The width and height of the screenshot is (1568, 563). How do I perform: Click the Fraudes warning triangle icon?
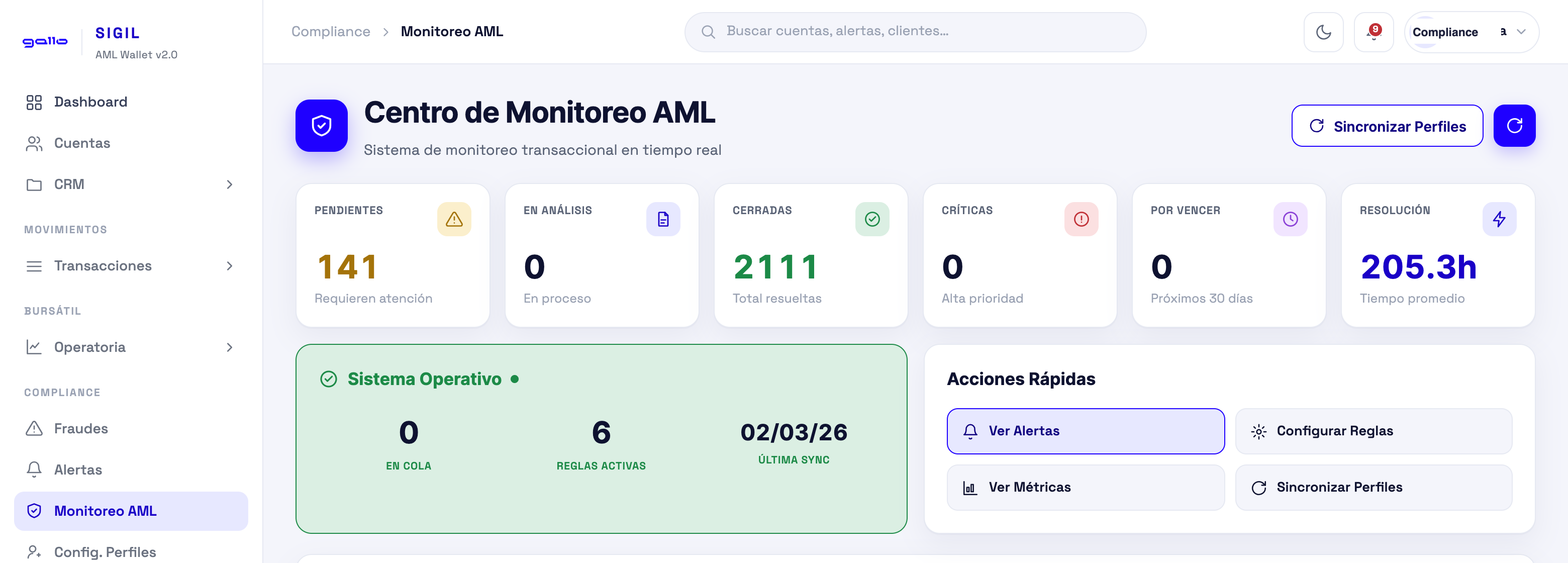click(34, 428)
